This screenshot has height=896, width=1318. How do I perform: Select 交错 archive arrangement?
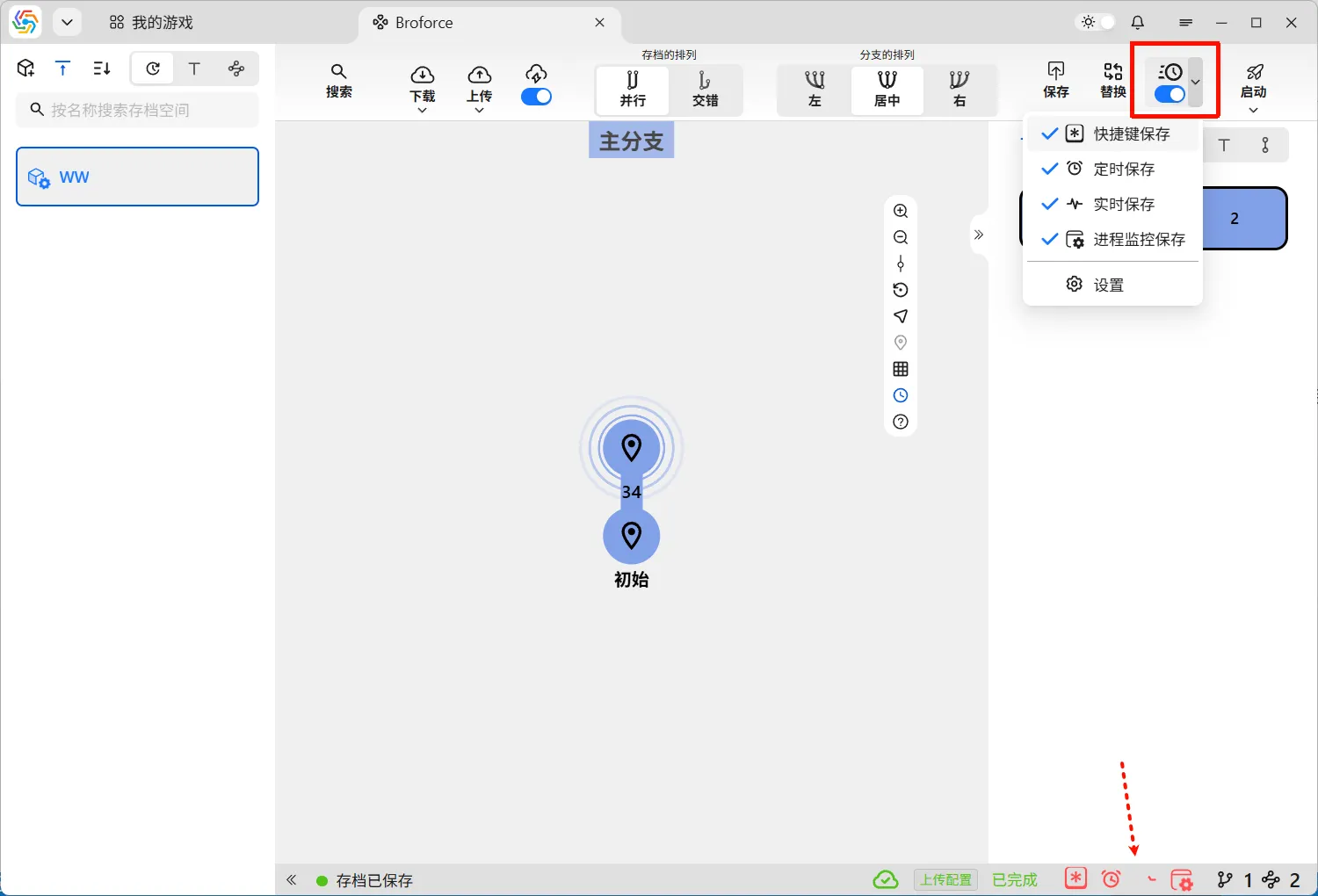pos(705,90)
